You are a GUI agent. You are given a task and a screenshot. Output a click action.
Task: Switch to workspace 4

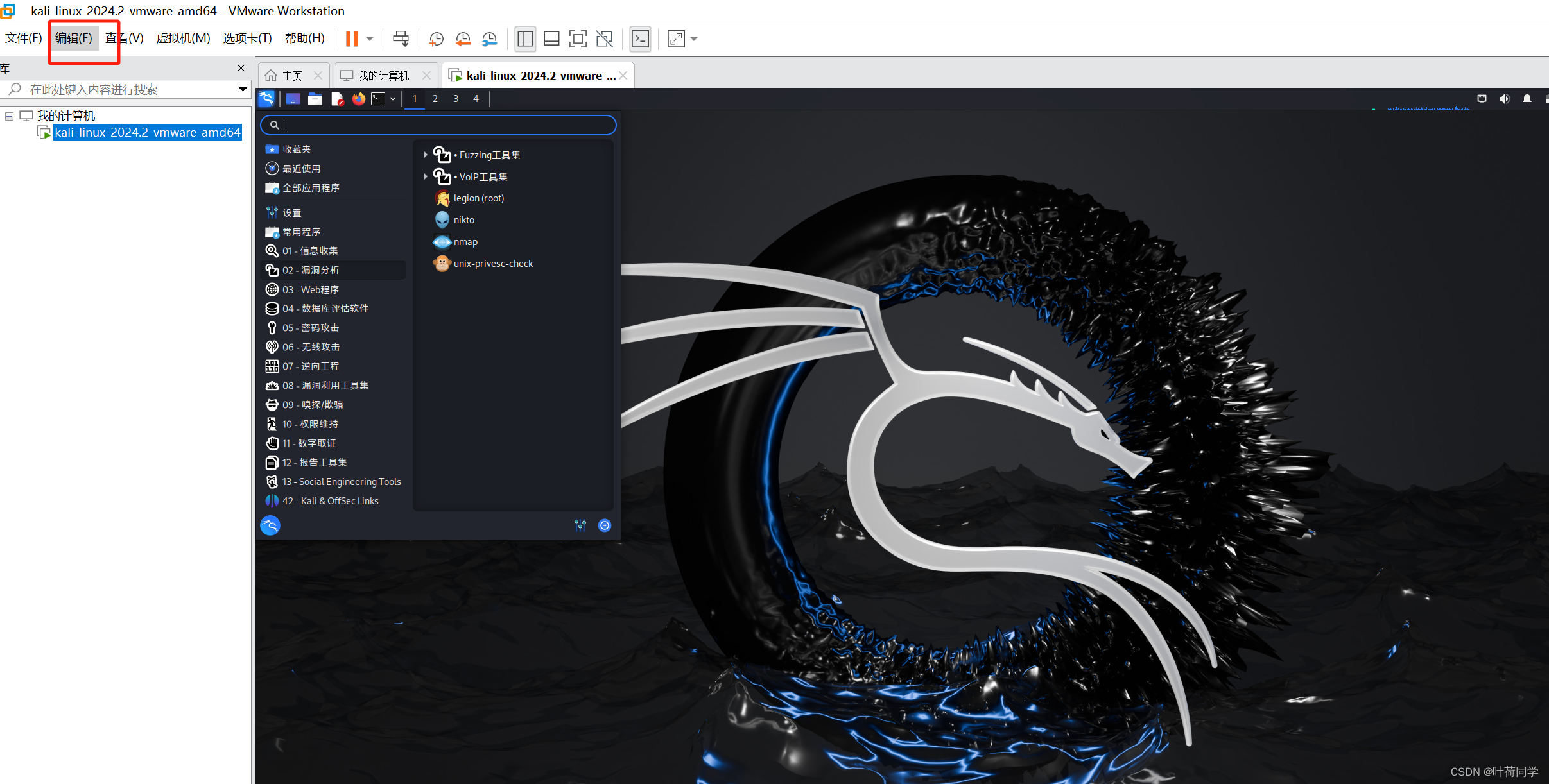pyautogui.click(x=476, y=99)
